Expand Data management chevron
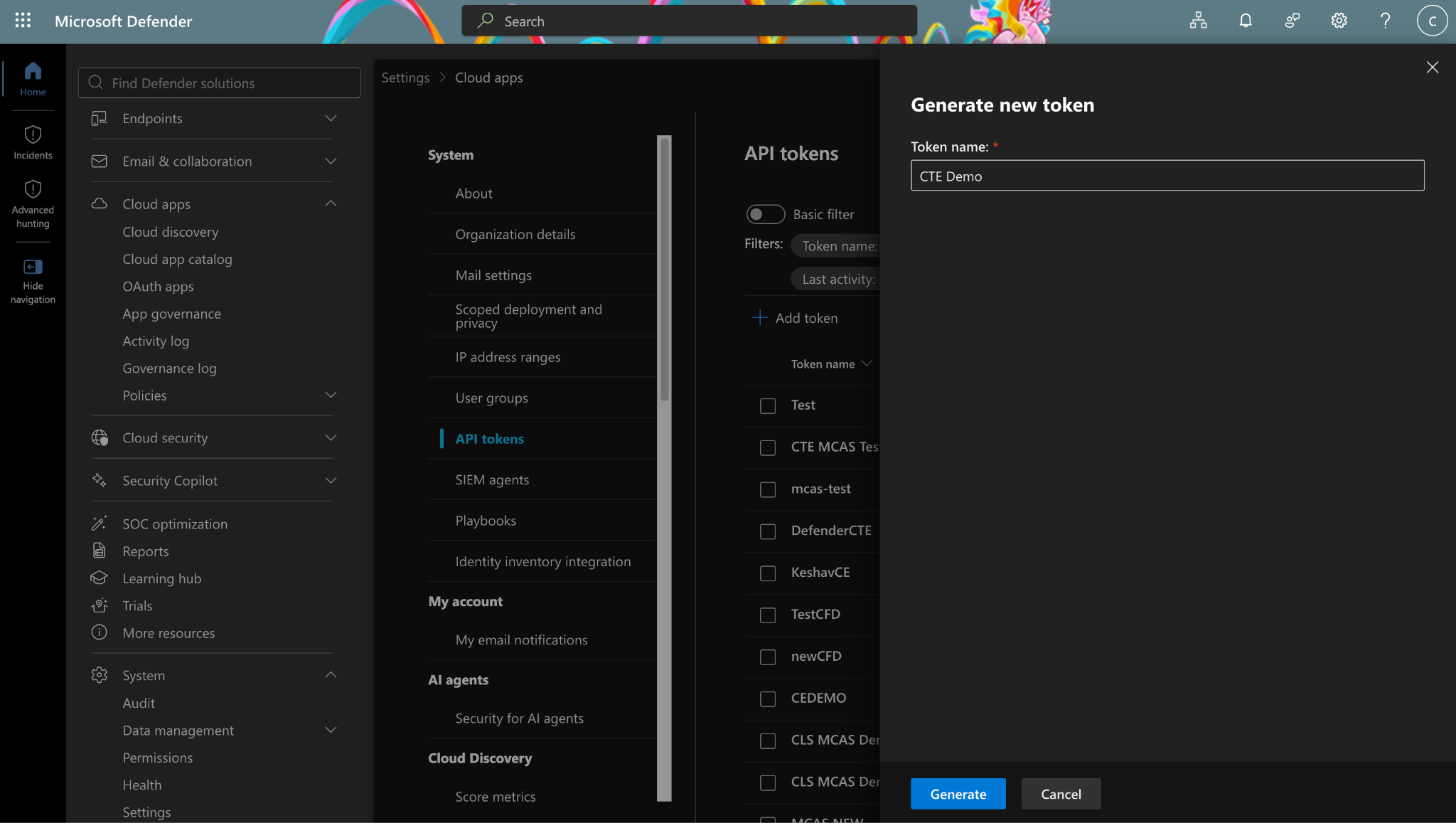 coord(331,730)
